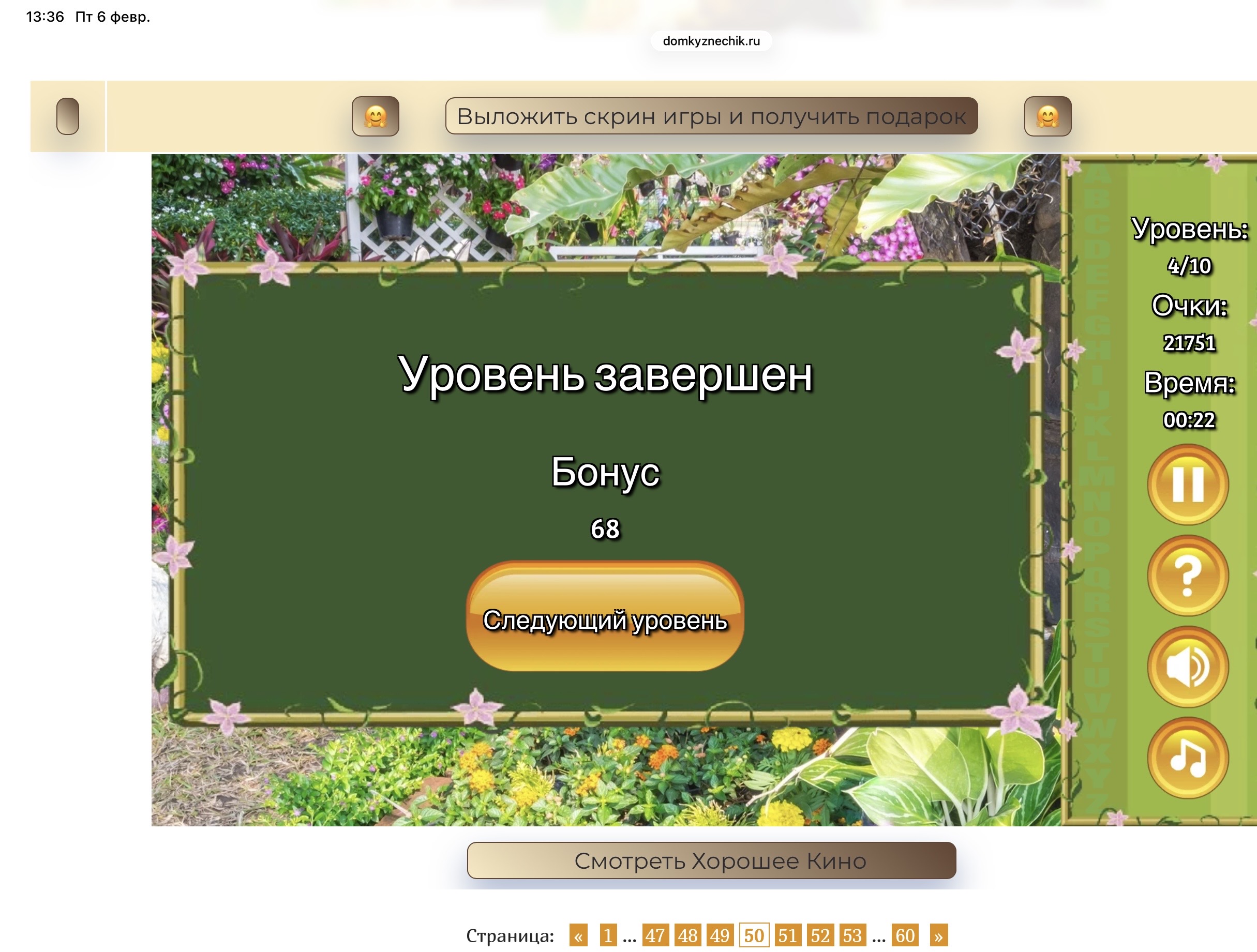
Task: Tap the domkyznechik.ru address bar
Action: coord(711,41)
